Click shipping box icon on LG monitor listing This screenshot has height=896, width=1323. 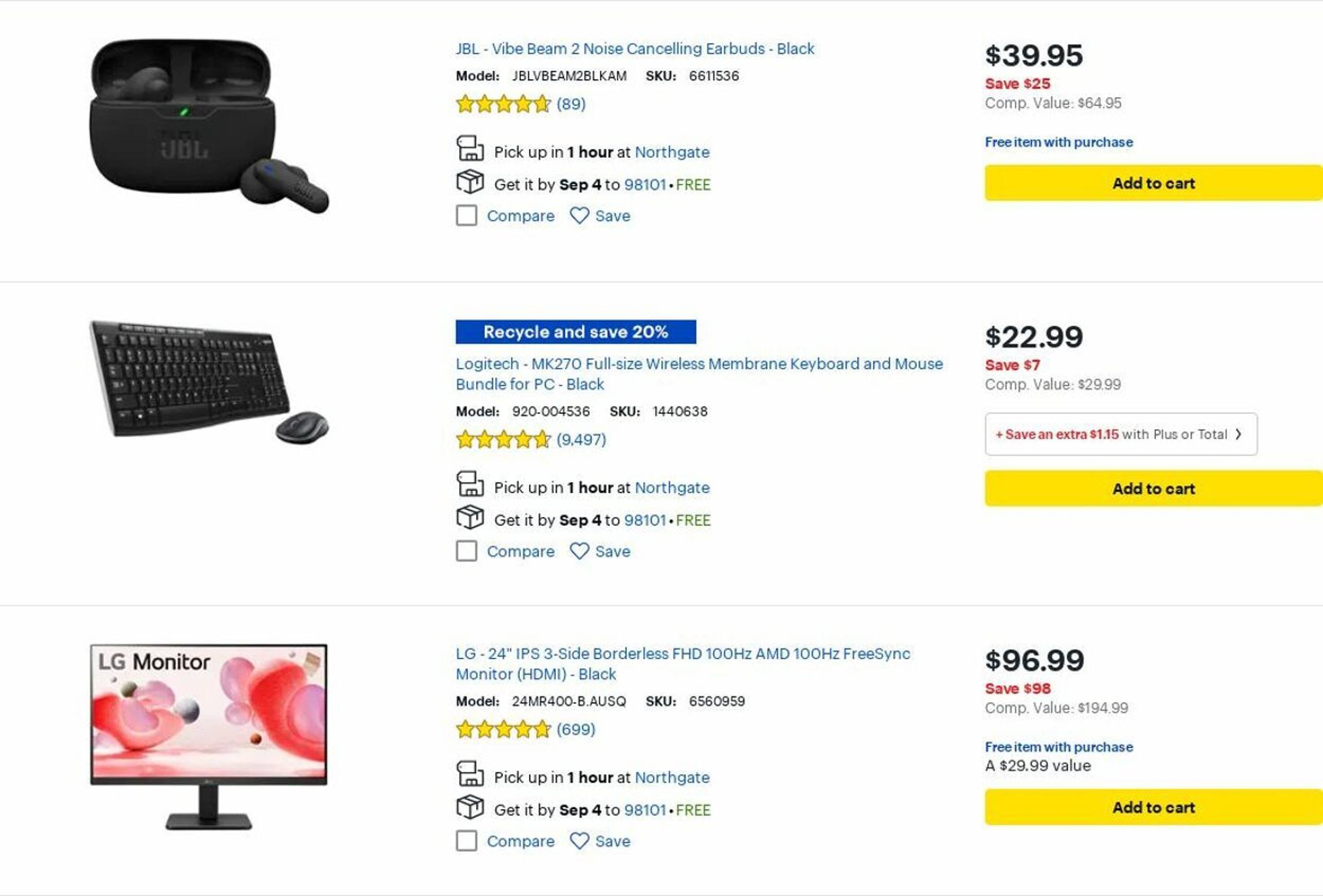[470, 807]
